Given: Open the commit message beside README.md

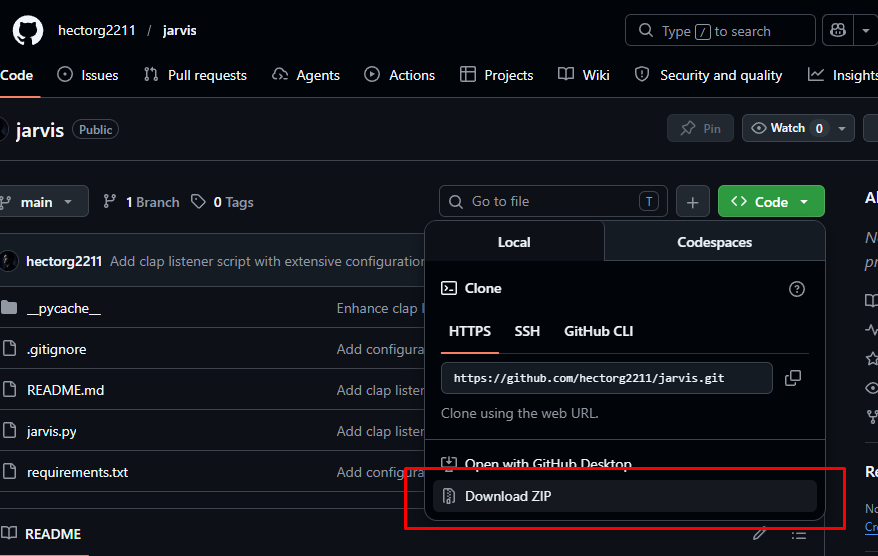Looking at the screenshot, I should (x=380, y=390).
